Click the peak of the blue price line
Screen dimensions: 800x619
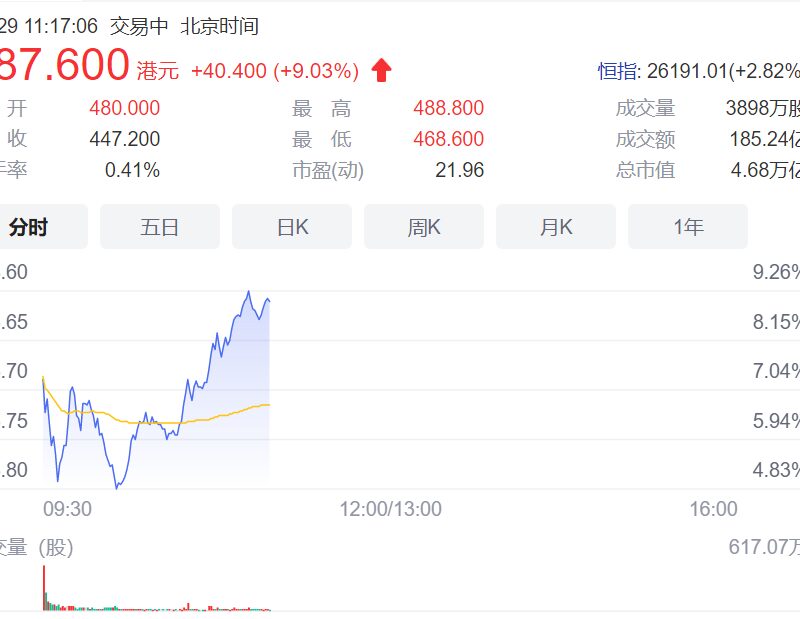(248, 292)
